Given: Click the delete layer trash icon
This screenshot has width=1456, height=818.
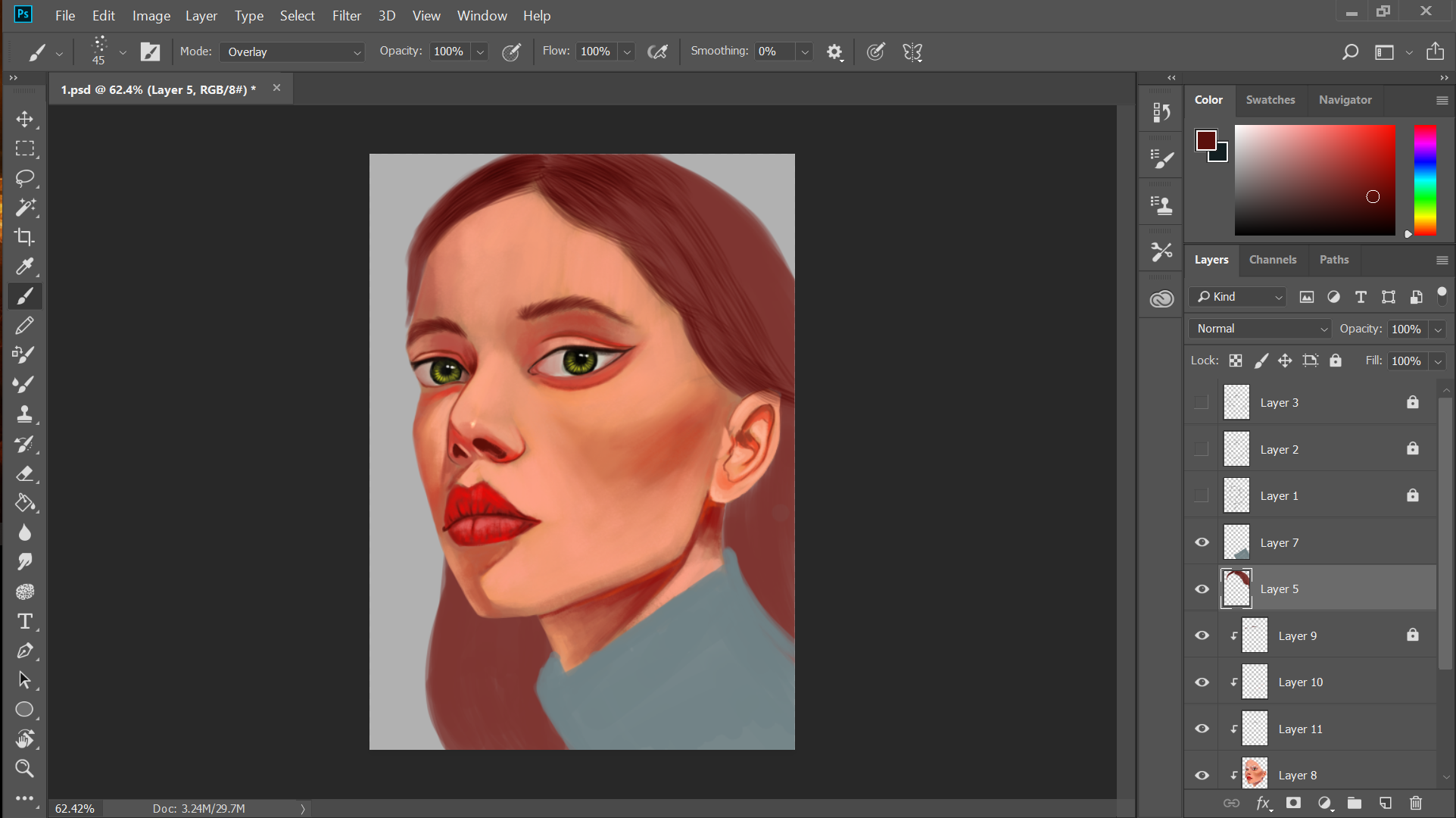Looking at the screenshot, I should tap(1416, 803).
